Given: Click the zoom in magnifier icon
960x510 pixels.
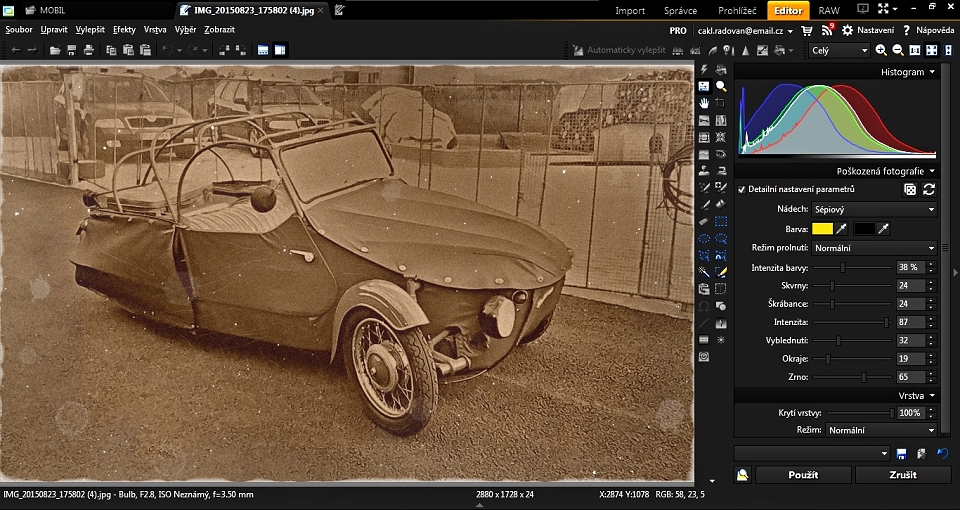Looking at the screenshot, I should point(881,50).
